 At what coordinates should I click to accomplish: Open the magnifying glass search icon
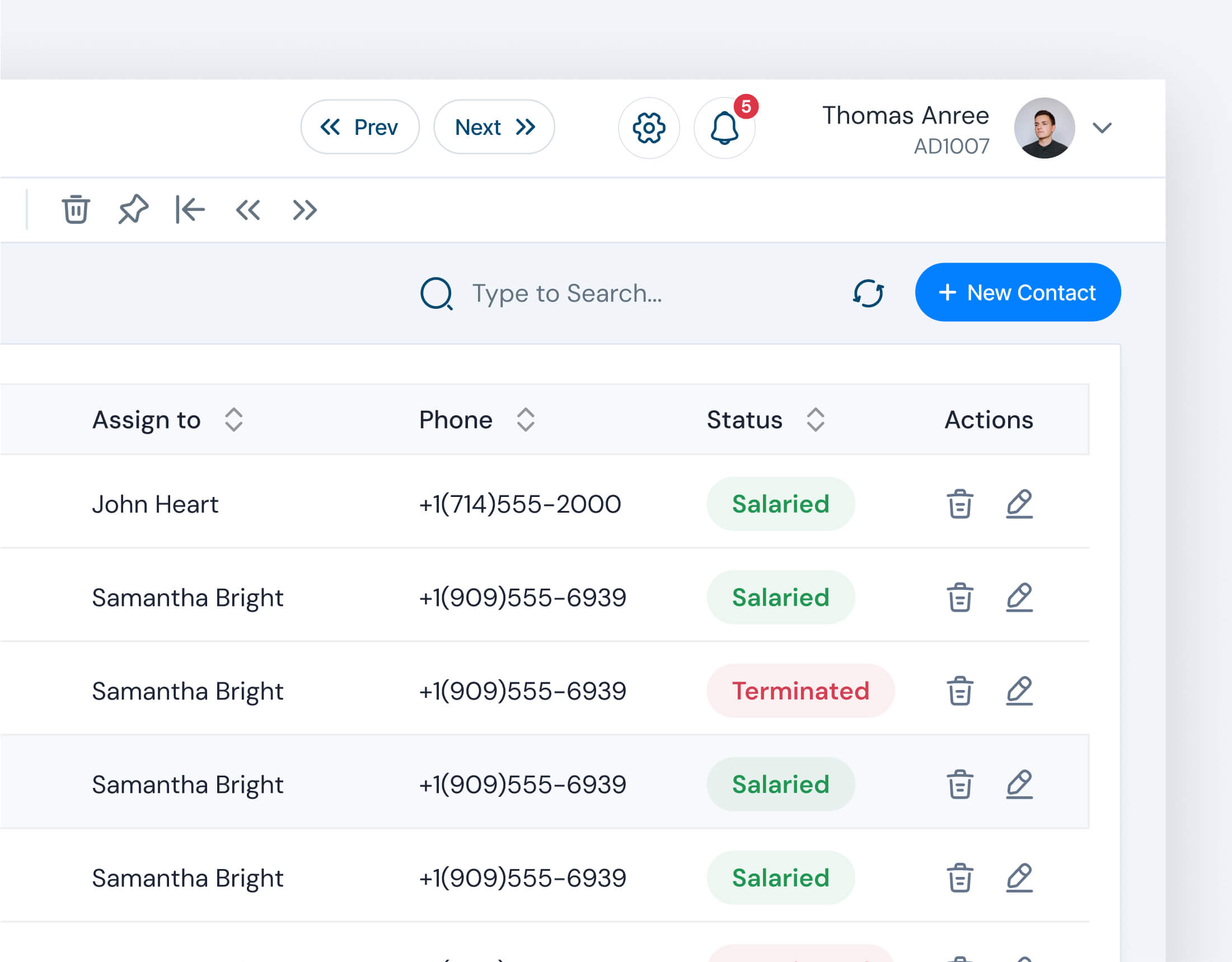(x=435, y=293)
